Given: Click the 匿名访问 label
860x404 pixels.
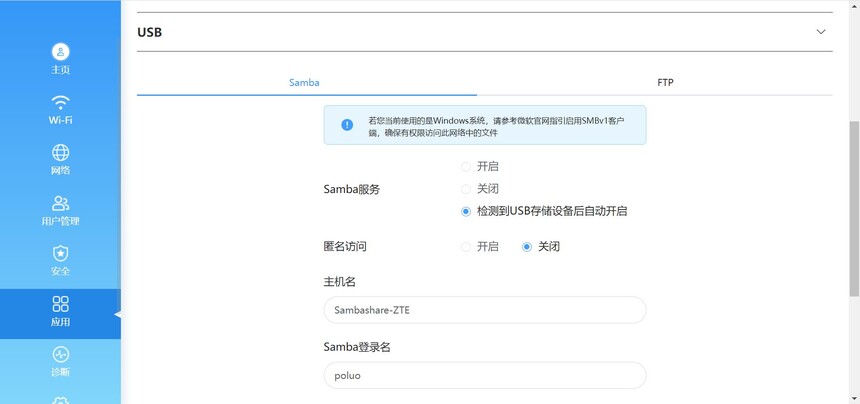Looking at the screenshot, I should click(345, 247).
